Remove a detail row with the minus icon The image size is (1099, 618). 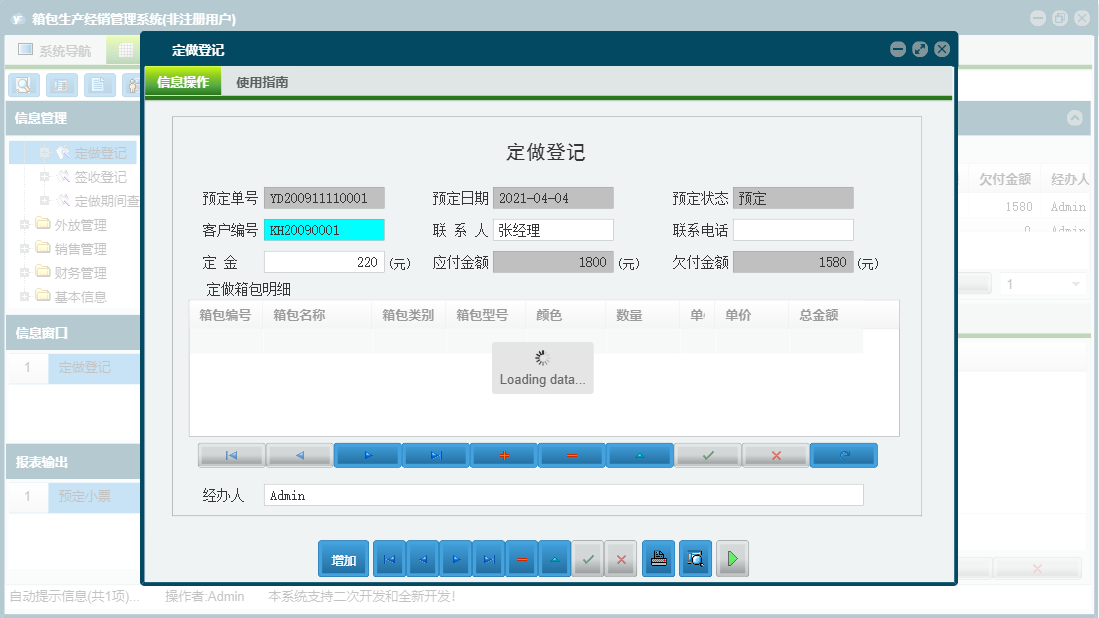[x=573, y=455]
